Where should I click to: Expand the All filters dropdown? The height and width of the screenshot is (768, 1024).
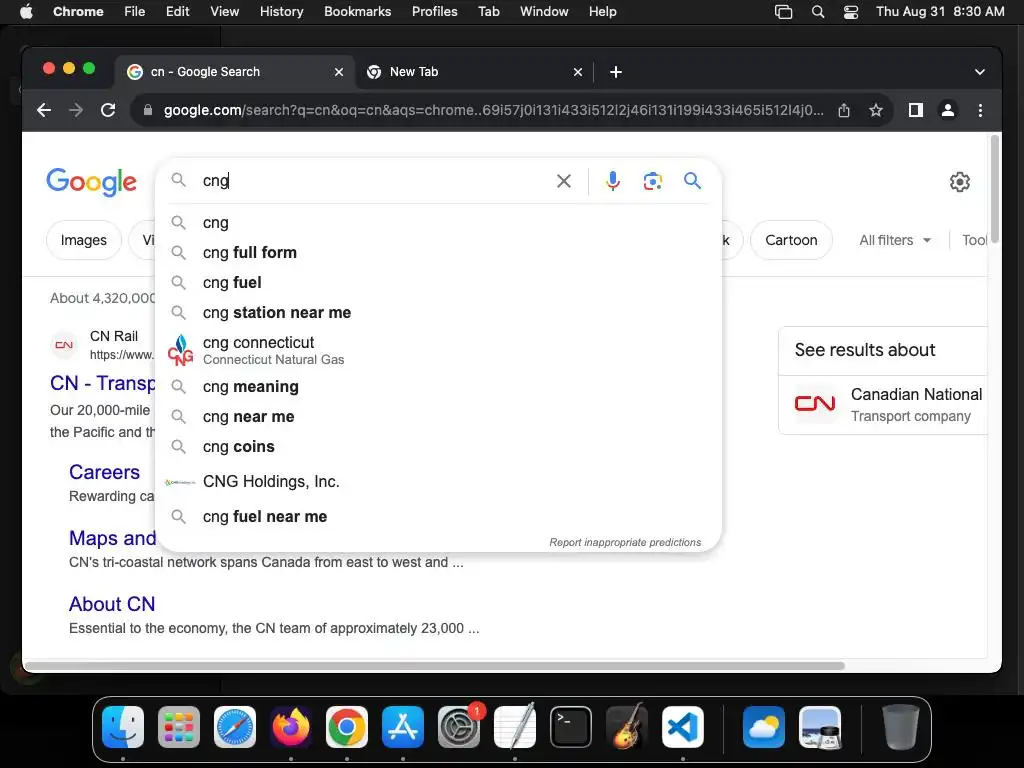tap(895, 240)
